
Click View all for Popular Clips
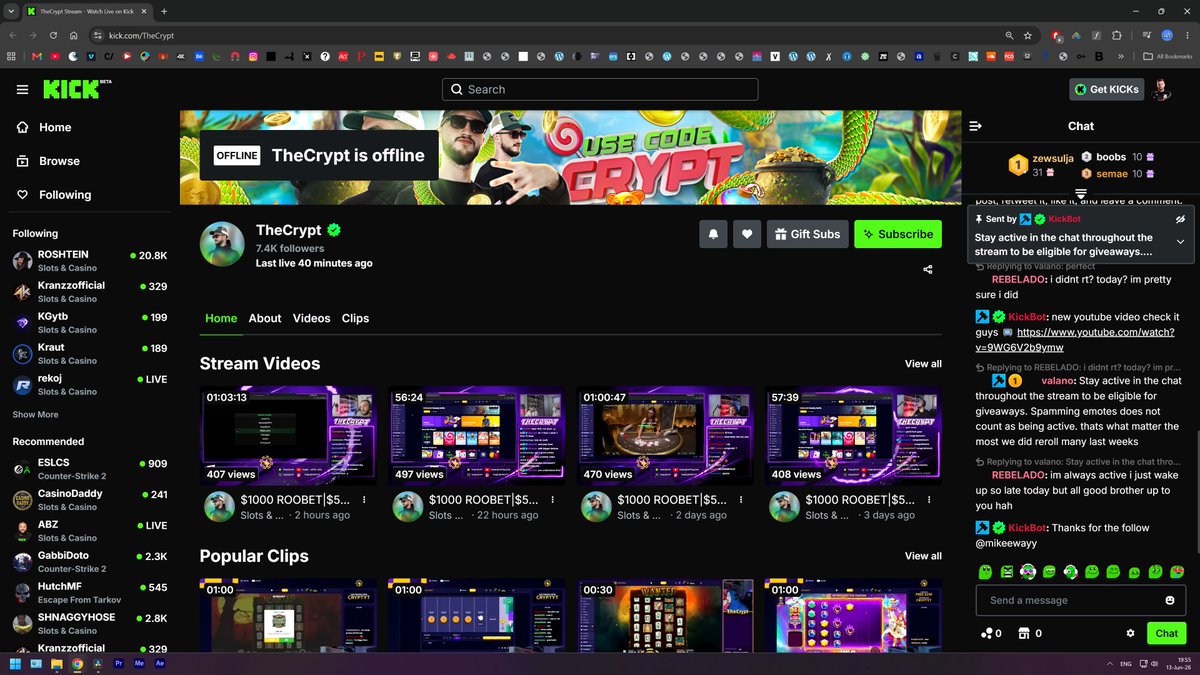[x=923, y=556]
